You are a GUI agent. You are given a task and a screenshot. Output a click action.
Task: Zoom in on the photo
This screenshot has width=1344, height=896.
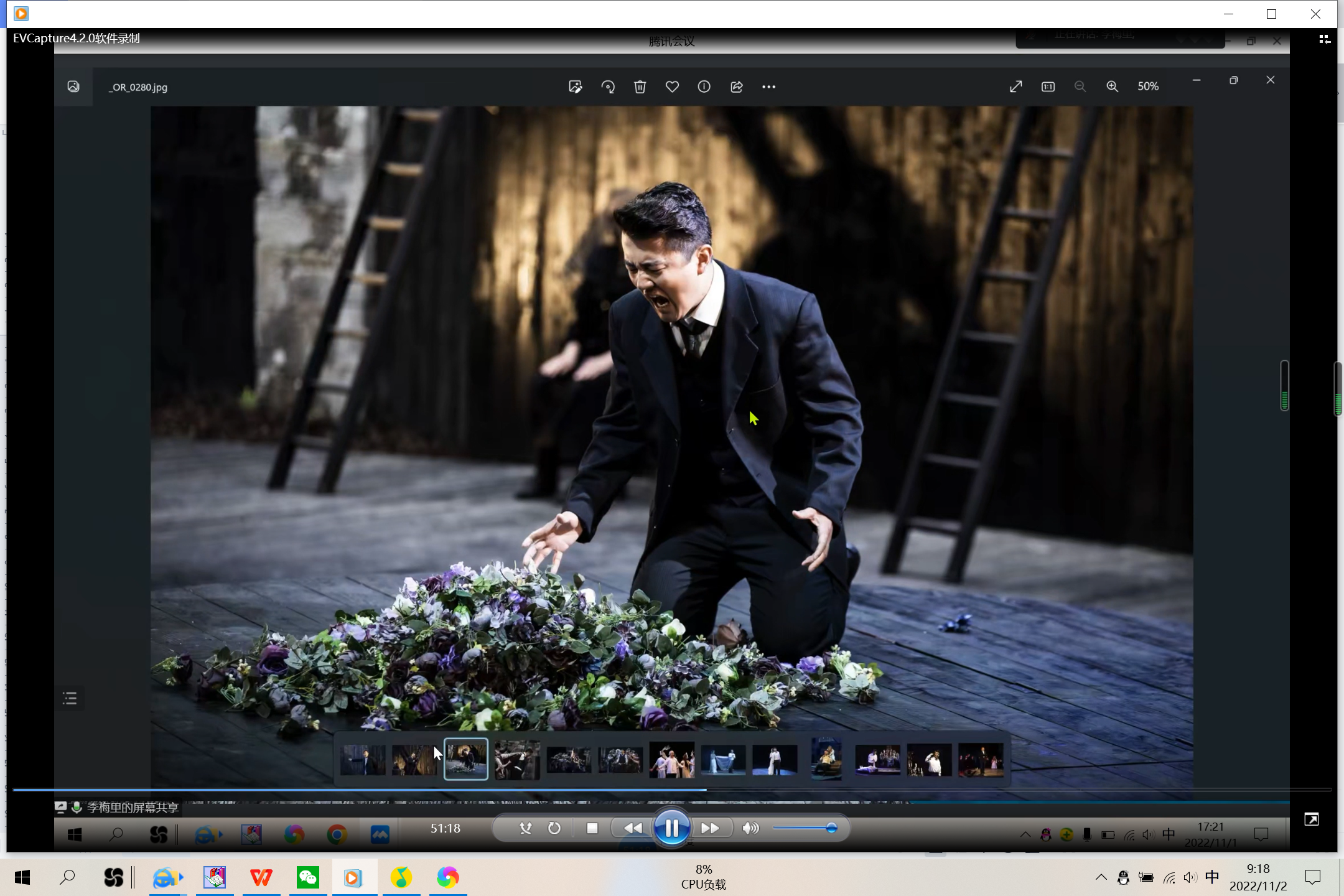click(1112, 87)
